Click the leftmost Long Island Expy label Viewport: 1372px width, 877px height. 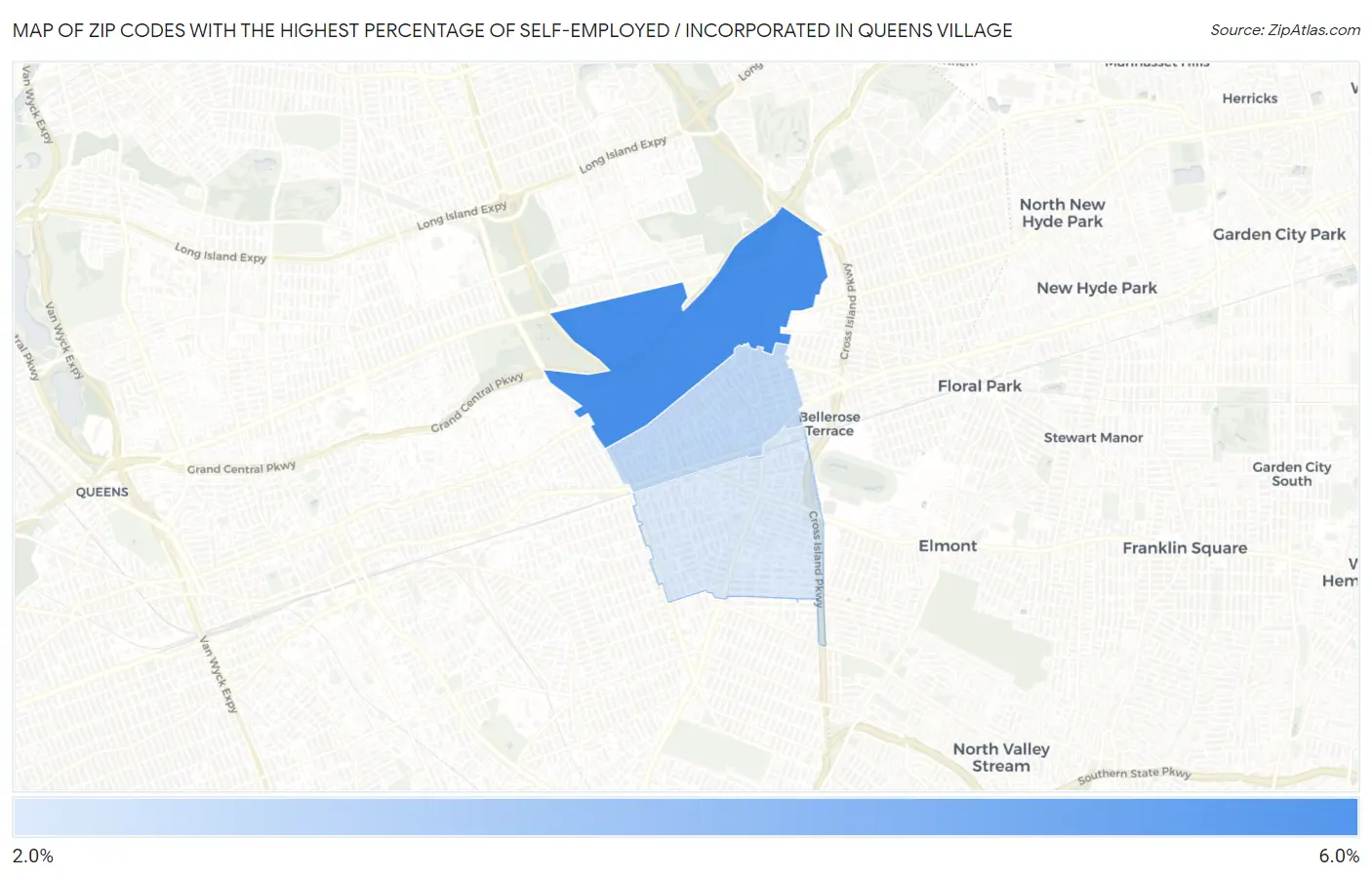[221, 253]
